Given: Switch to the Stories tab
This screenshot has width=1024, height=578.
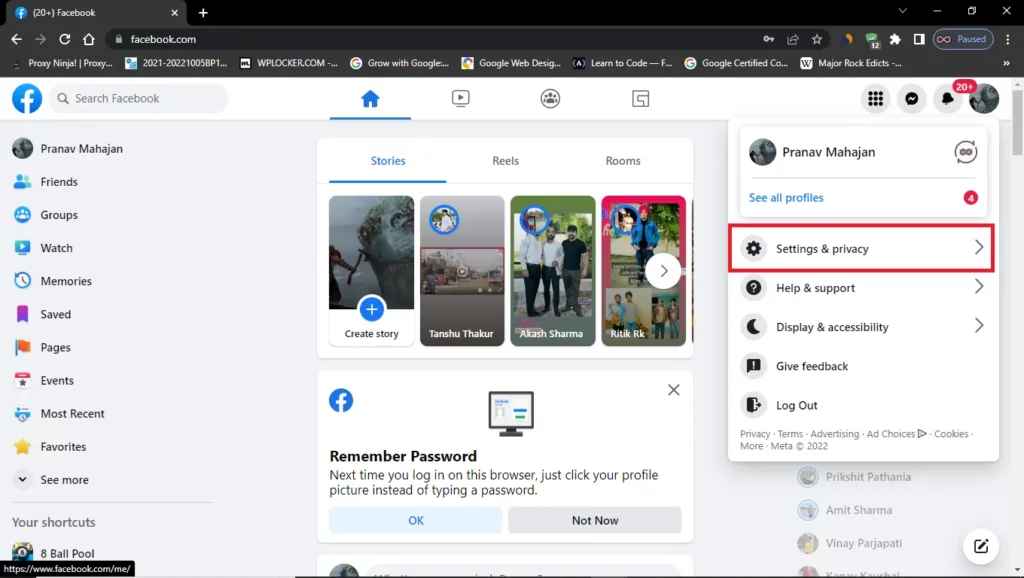Looking at the screenshot, I should tap(388, 161).
